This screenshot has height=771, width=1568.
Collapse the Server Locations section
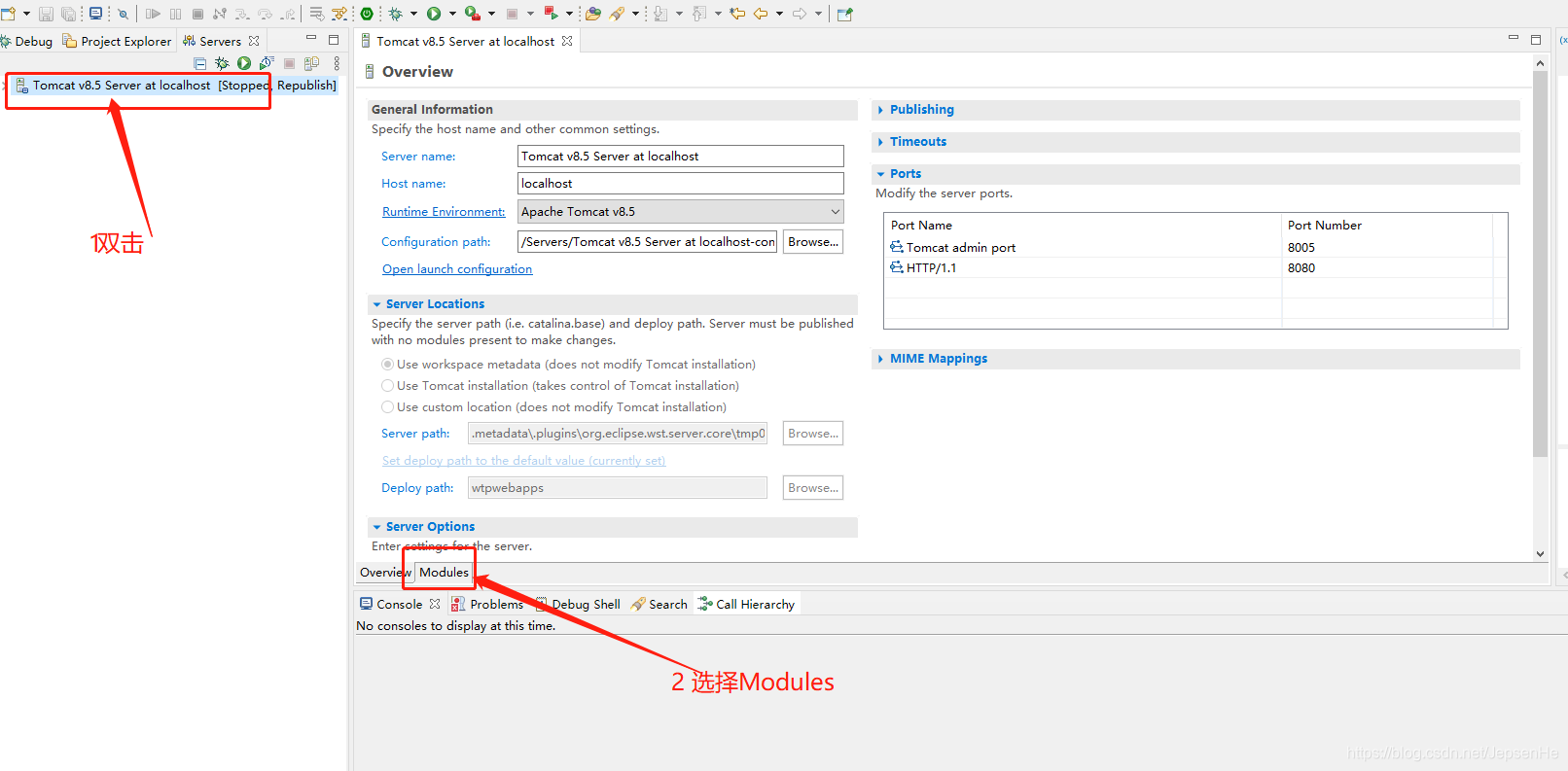tap(376, 304)
